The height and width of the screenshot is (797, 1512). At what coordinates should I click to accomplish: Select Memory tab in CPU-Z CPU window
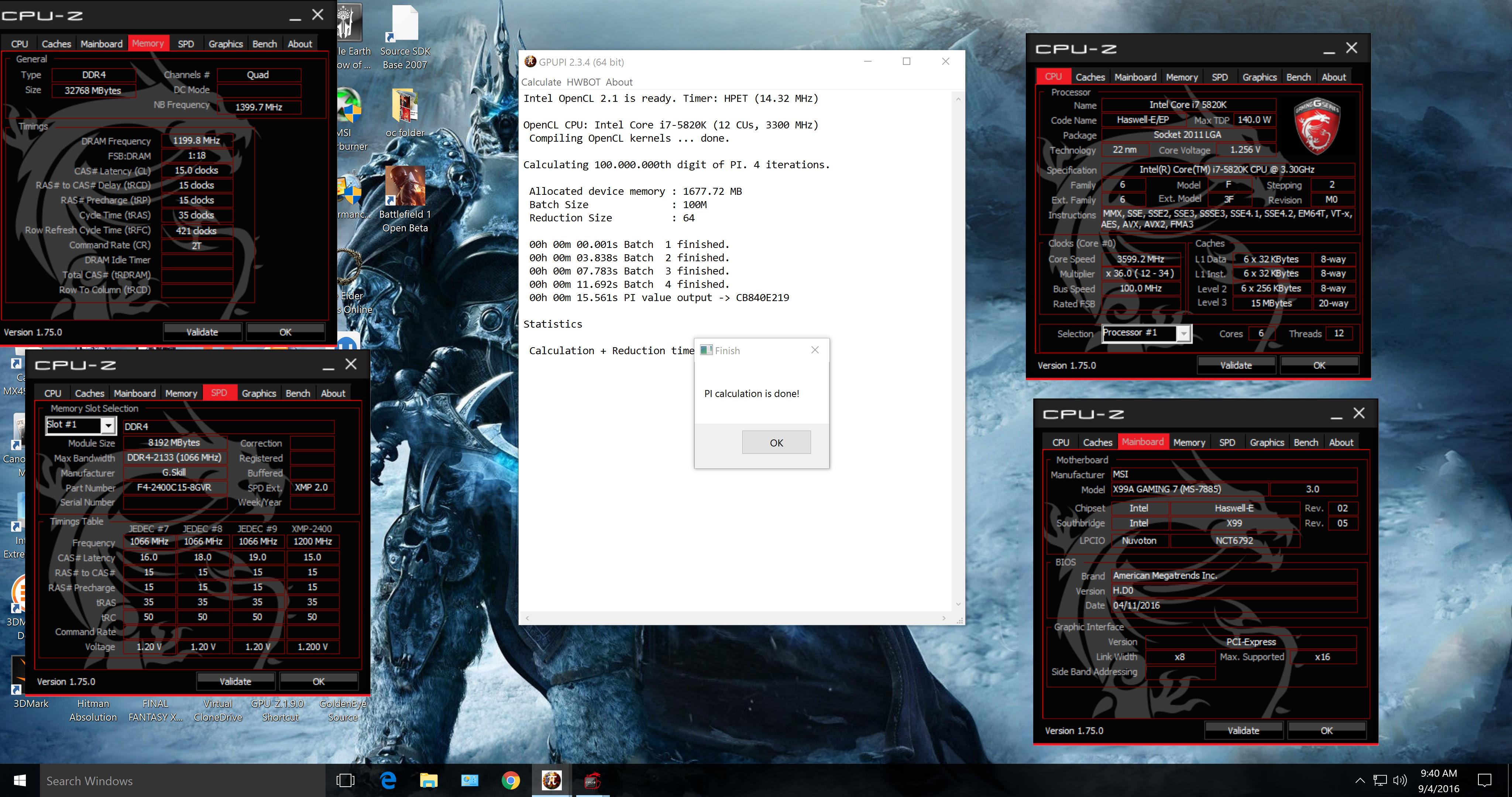click(1182, 77)
